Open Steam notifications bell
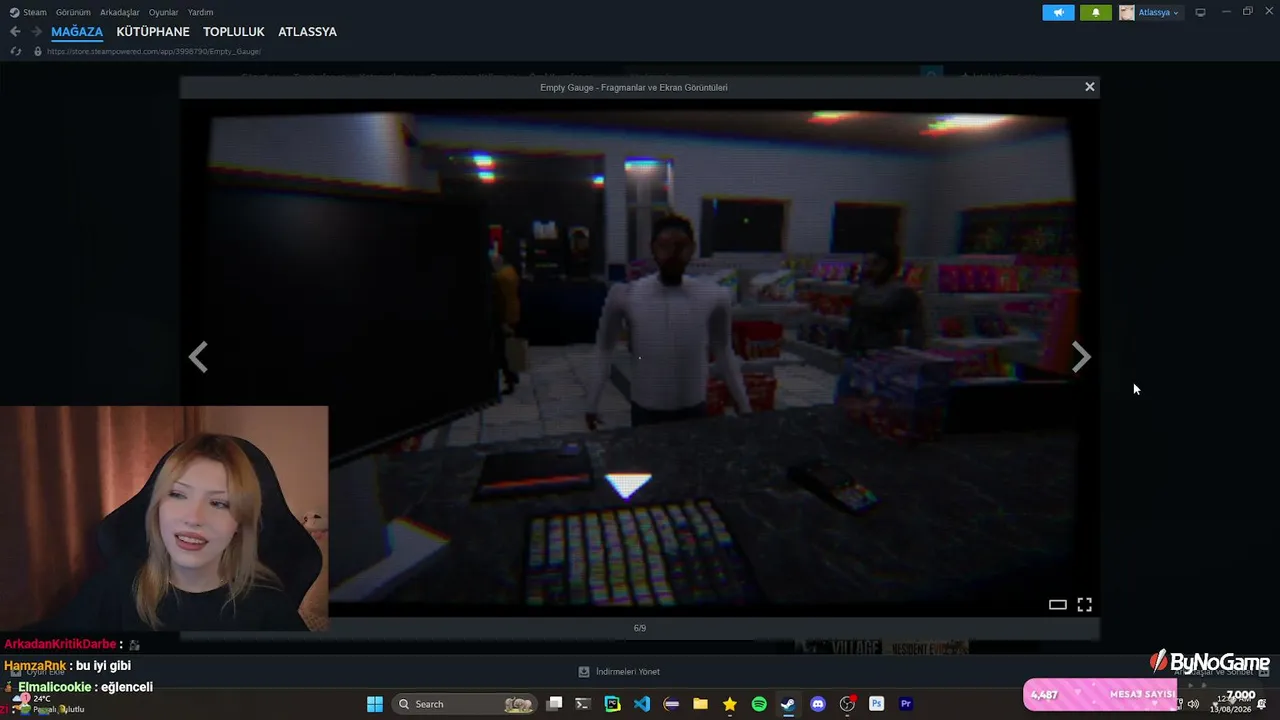 pos(1096,13)
